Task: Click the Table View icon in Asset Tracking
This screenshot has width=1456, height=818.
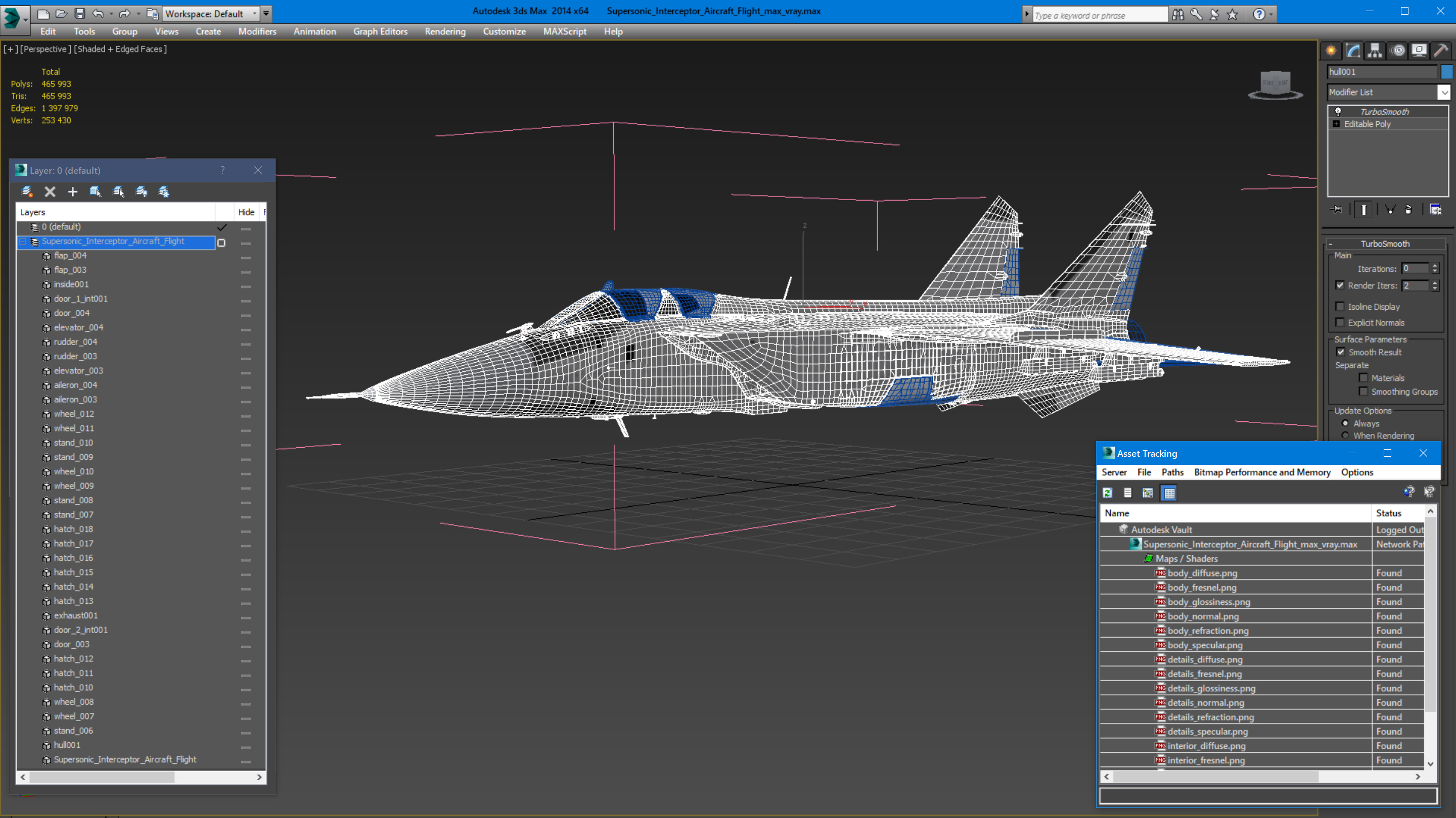Action: point(1169,493)
